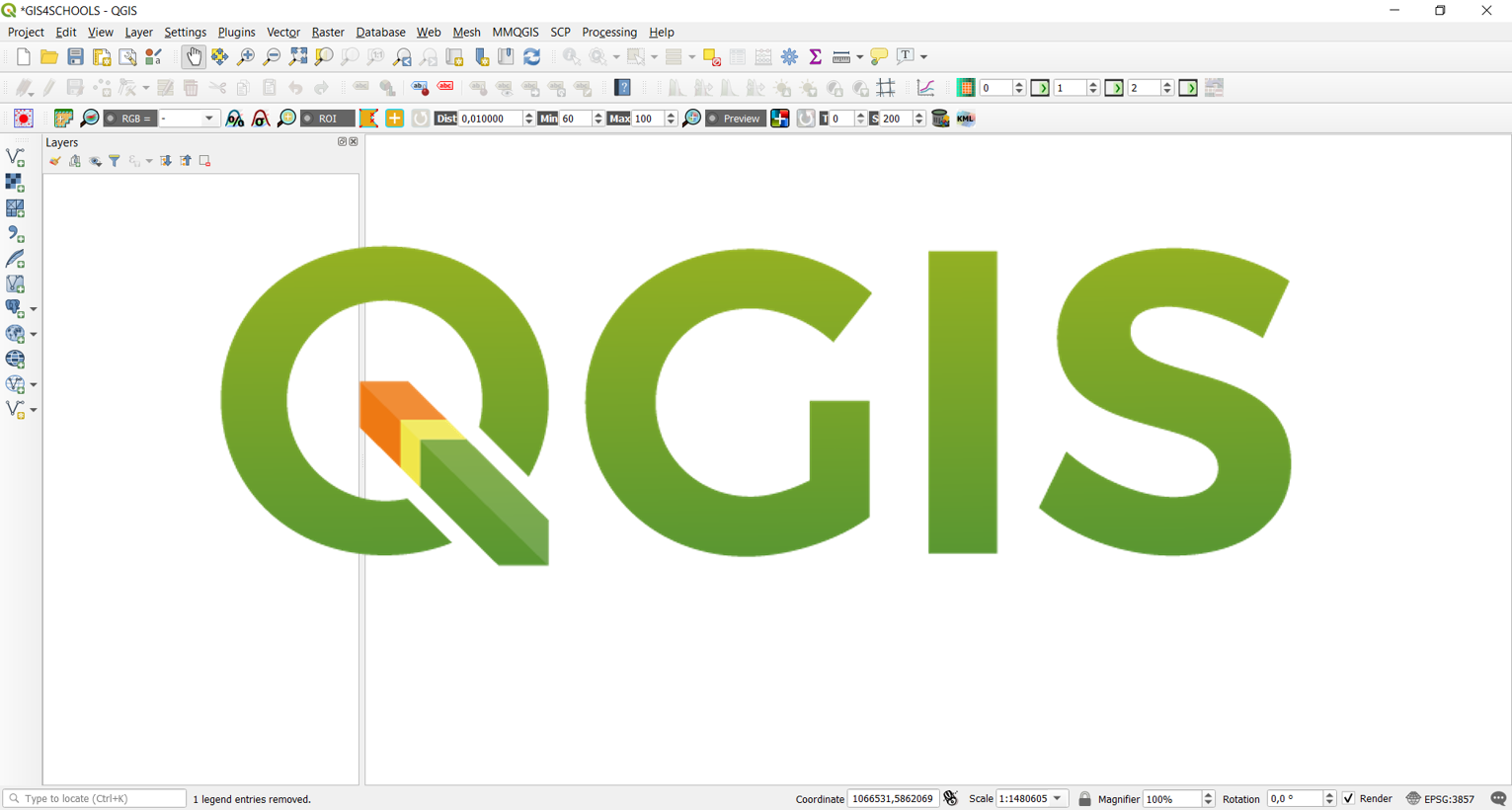
Task: Toggle the ROI display radio button
Action: point(308,119)
